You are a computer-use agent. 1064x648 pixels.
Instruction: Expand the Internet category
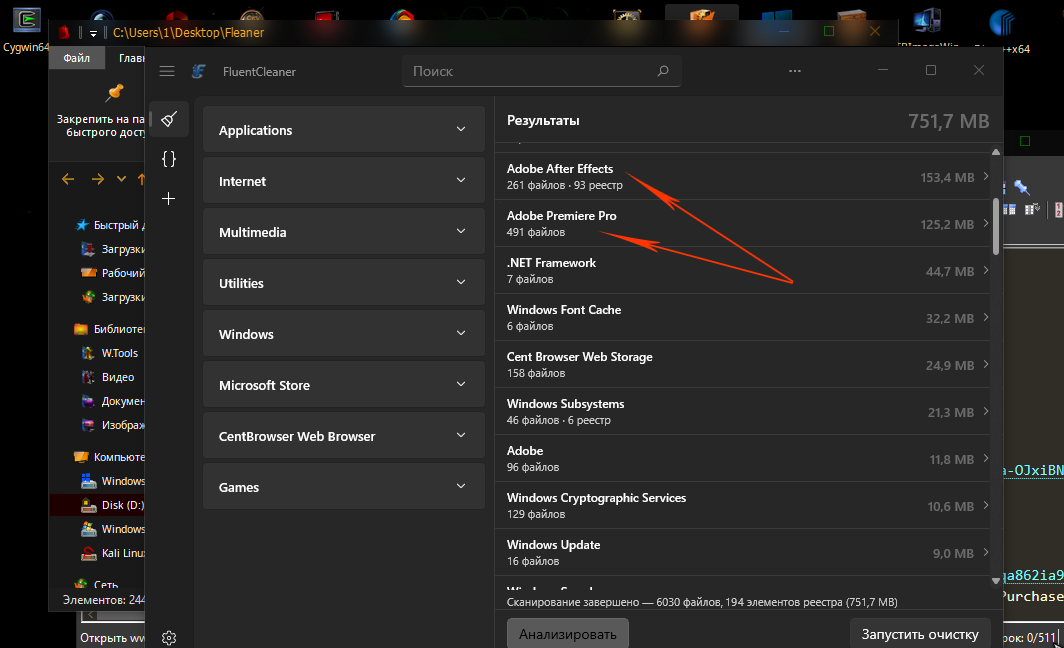pos(343,180)
